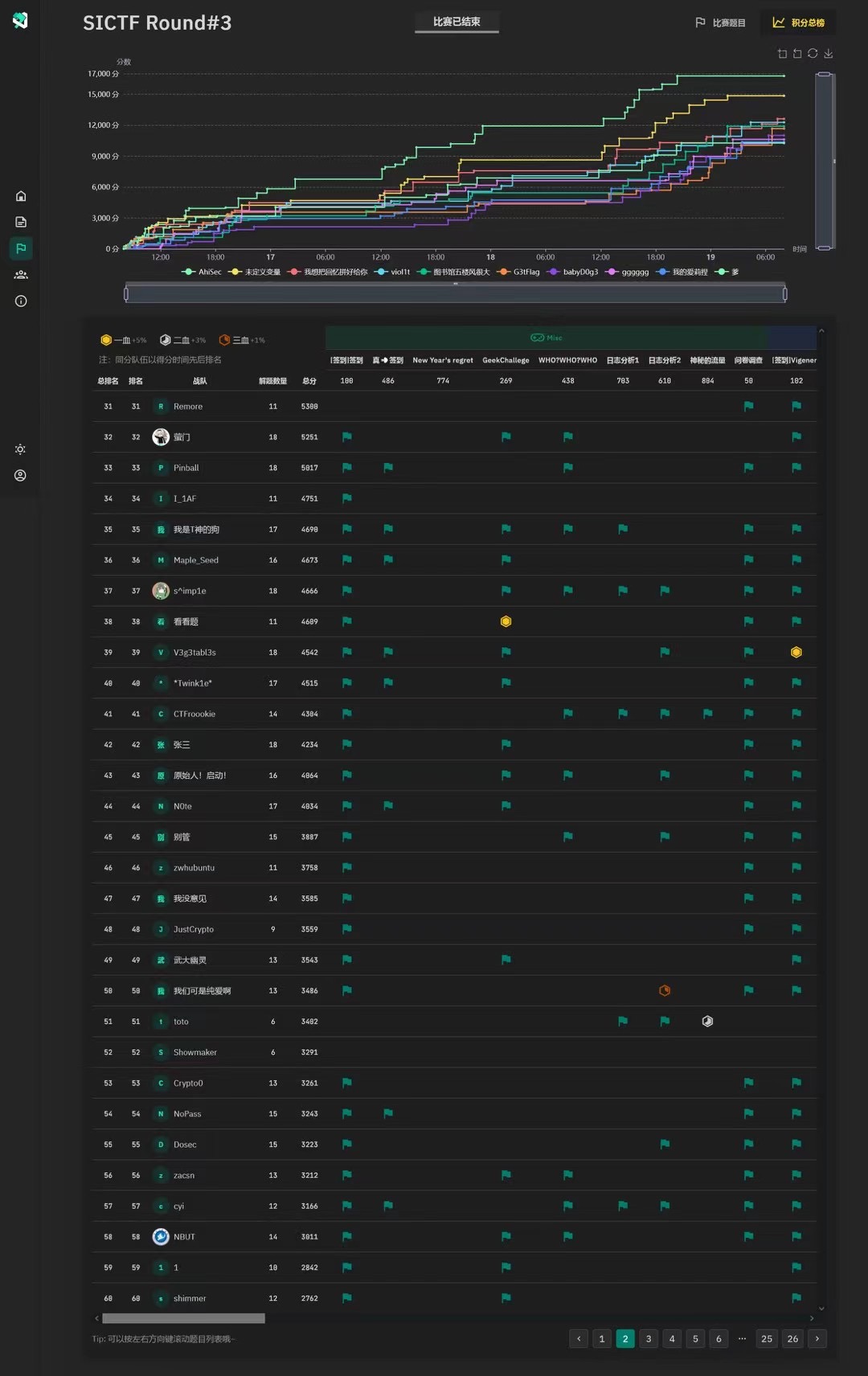The height and width of the screenshot is (1376, 868).
Task: Click JustCrypto's solve flag under 问卷调查
Action: point(748,929)
